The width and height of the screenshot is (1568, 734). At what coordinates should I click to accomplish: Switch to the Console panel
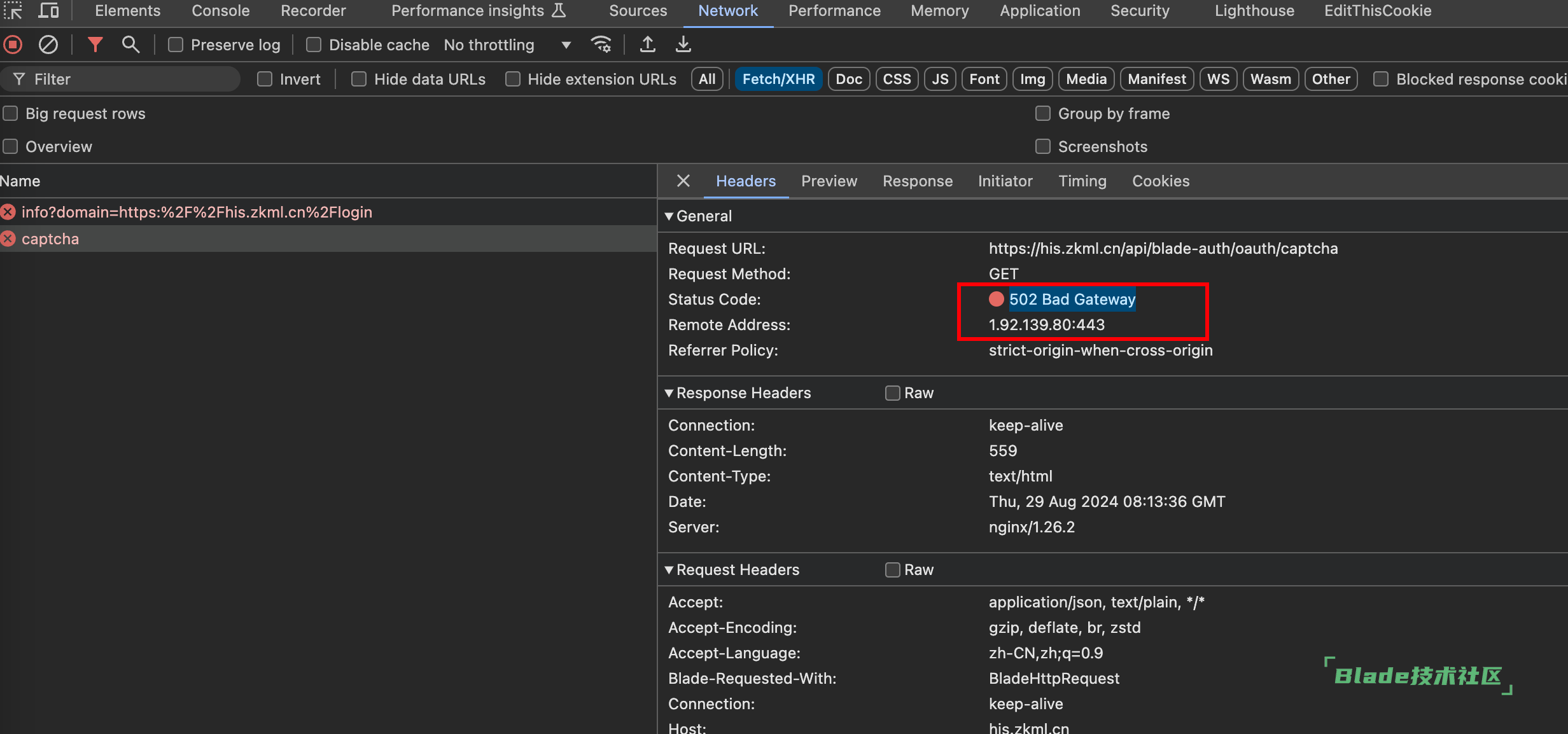(221, 11)
